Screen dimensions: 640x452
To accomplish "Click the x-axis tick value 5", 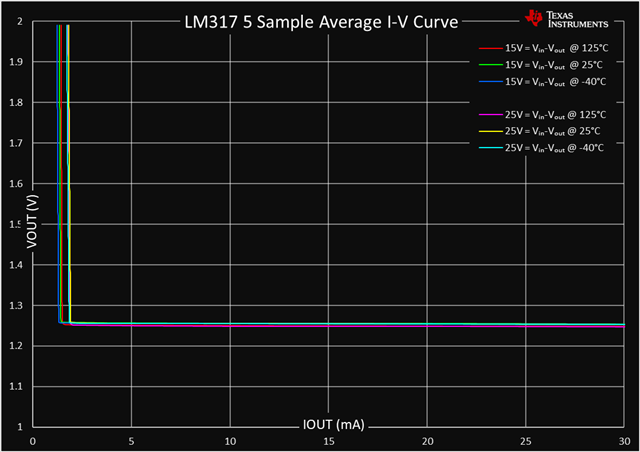I will tap(131, 441).
